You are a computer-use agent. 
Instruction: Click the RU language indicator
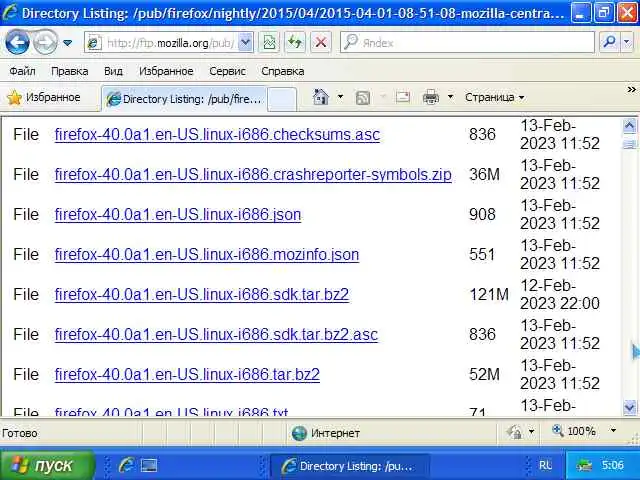(x=545, y=465)
